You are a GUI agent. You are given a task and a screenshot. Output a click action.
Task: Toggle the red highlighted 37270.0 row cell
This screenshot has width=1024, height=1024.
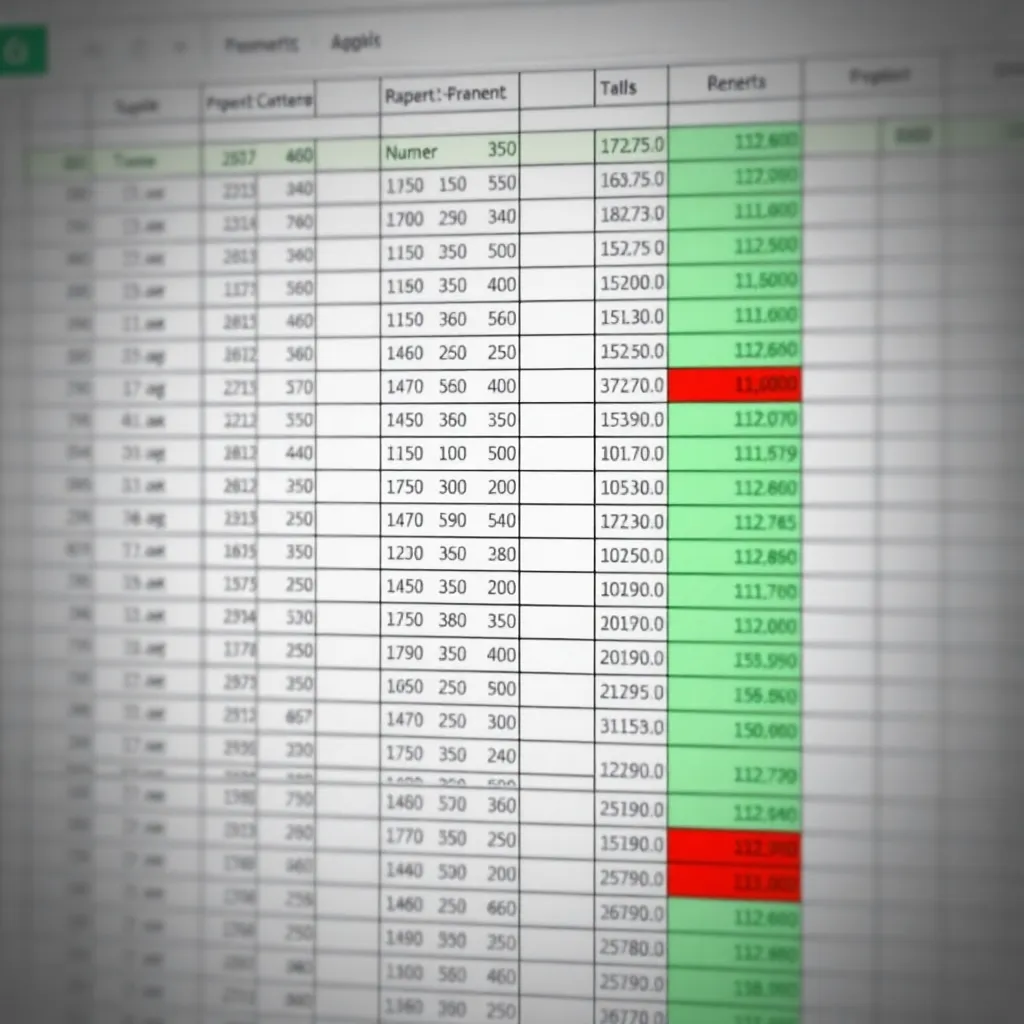736,385
